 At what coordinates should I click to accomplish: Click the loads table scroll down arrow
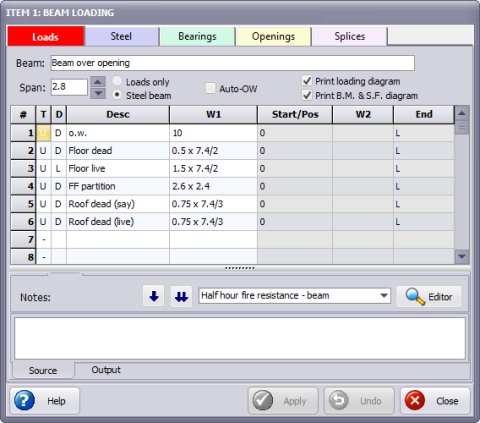pos(462,257)
